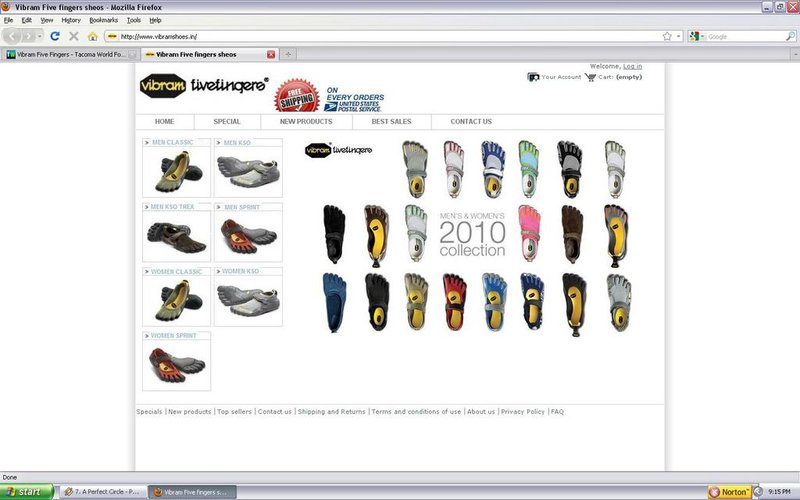
Task: Click the Contact us footer link
Action: 274,411
